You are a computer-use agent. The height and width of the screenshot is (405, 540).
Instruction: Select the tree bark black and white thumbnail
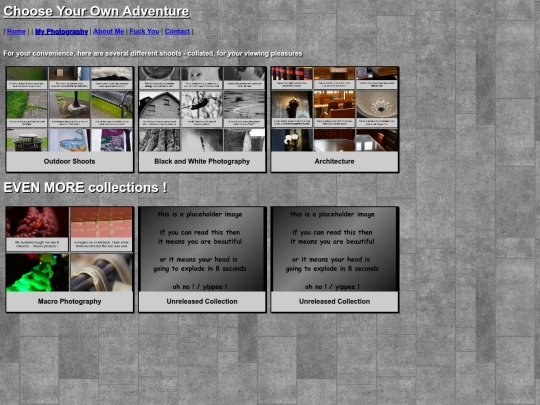(159, 140)
